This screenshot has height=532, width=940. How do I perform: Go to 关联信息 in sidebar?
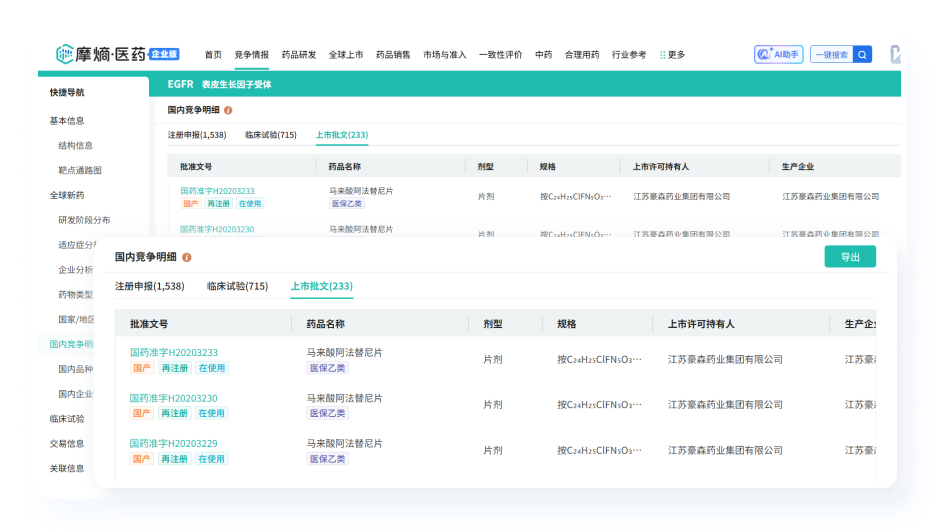tap(67, 468)
